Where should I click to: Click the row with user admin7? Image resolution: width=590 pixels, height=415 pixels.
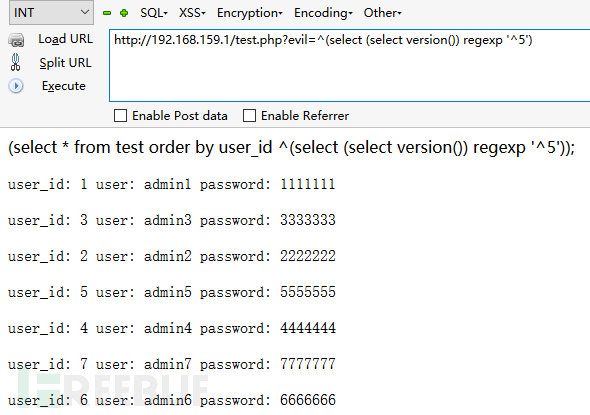(x=172, y=364)
